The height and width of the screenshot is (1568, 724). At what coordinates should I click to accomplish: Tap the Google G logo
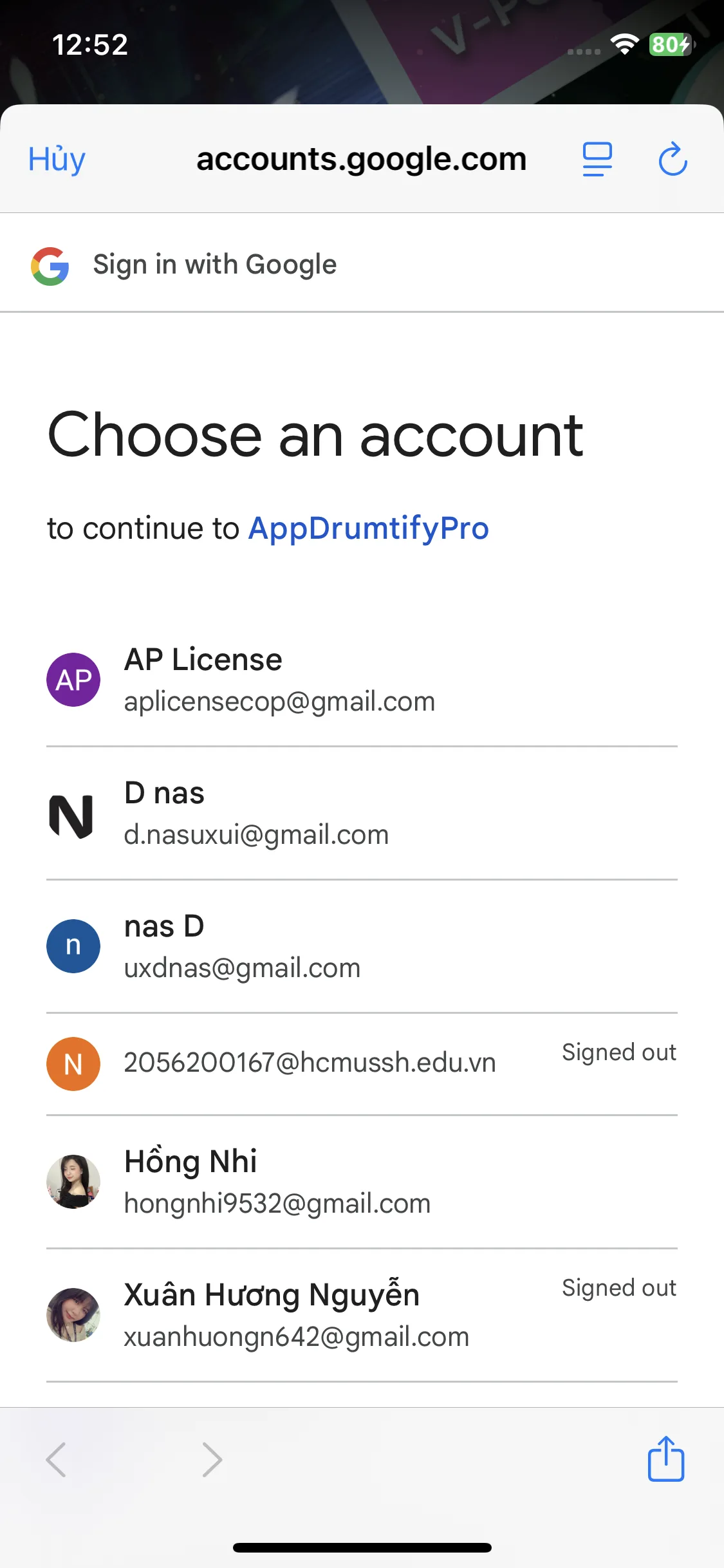[50, 266]
